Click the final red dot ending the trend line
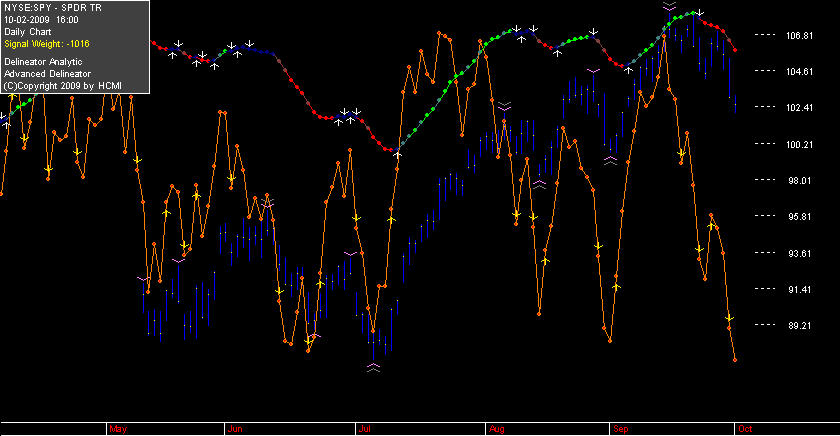The height and width of the screenshot is (436, 840). pyautogui.click(x=735, y=50)
